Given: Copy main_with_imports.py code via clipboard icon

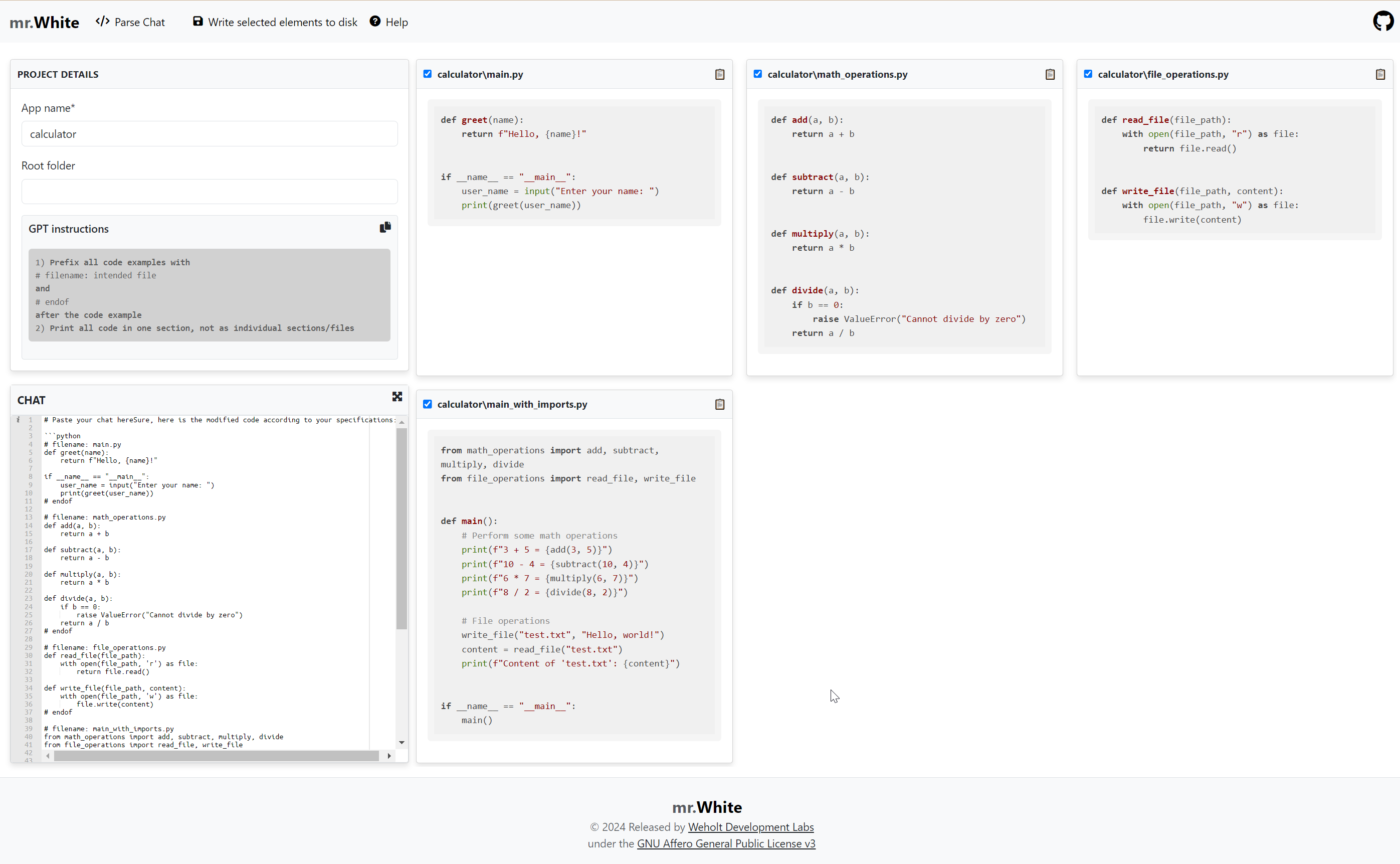Looking at the screenshot, I should (720, 405).
